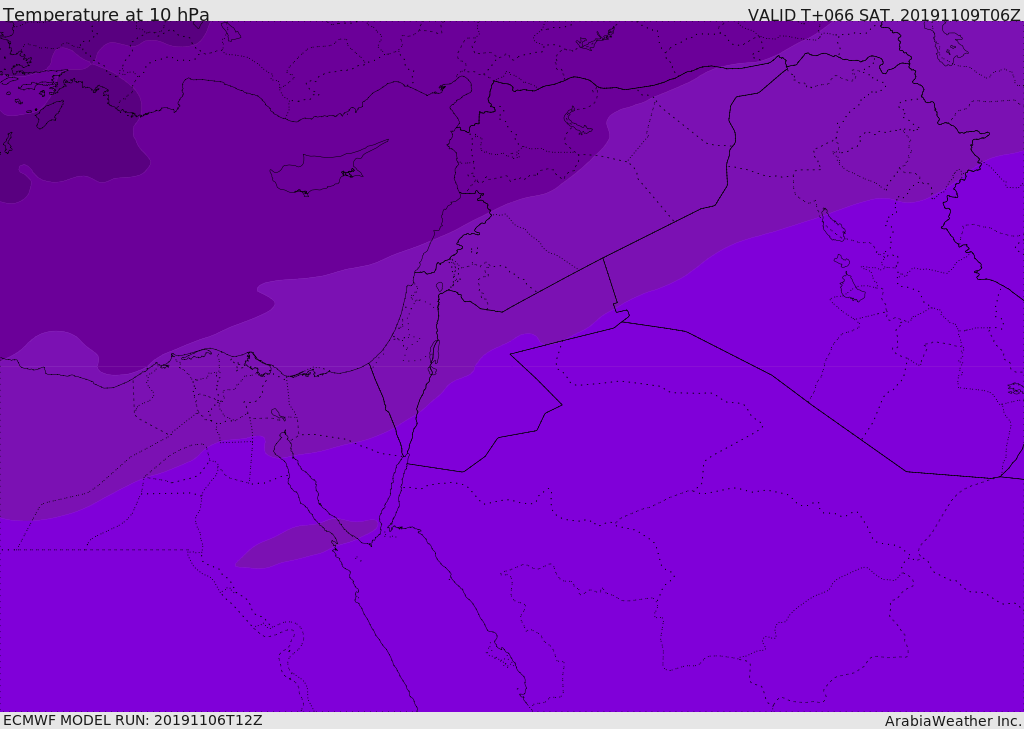Click the 'Temperature at 10 hPa' title text
The height and width of the screenshot is (729, 1024).
(106, 14)
